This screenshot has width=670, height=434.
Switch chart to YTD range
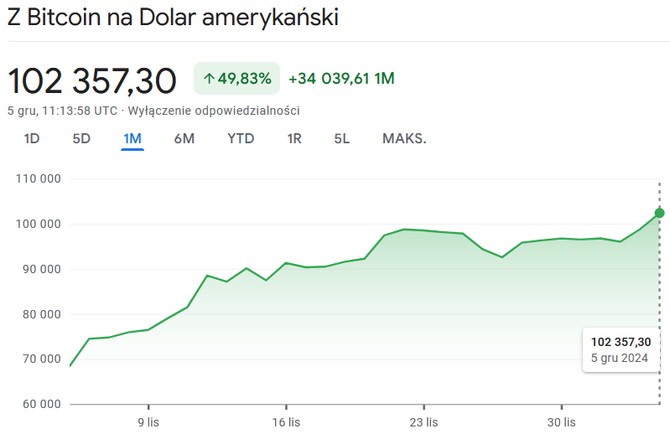coord(241,139)
